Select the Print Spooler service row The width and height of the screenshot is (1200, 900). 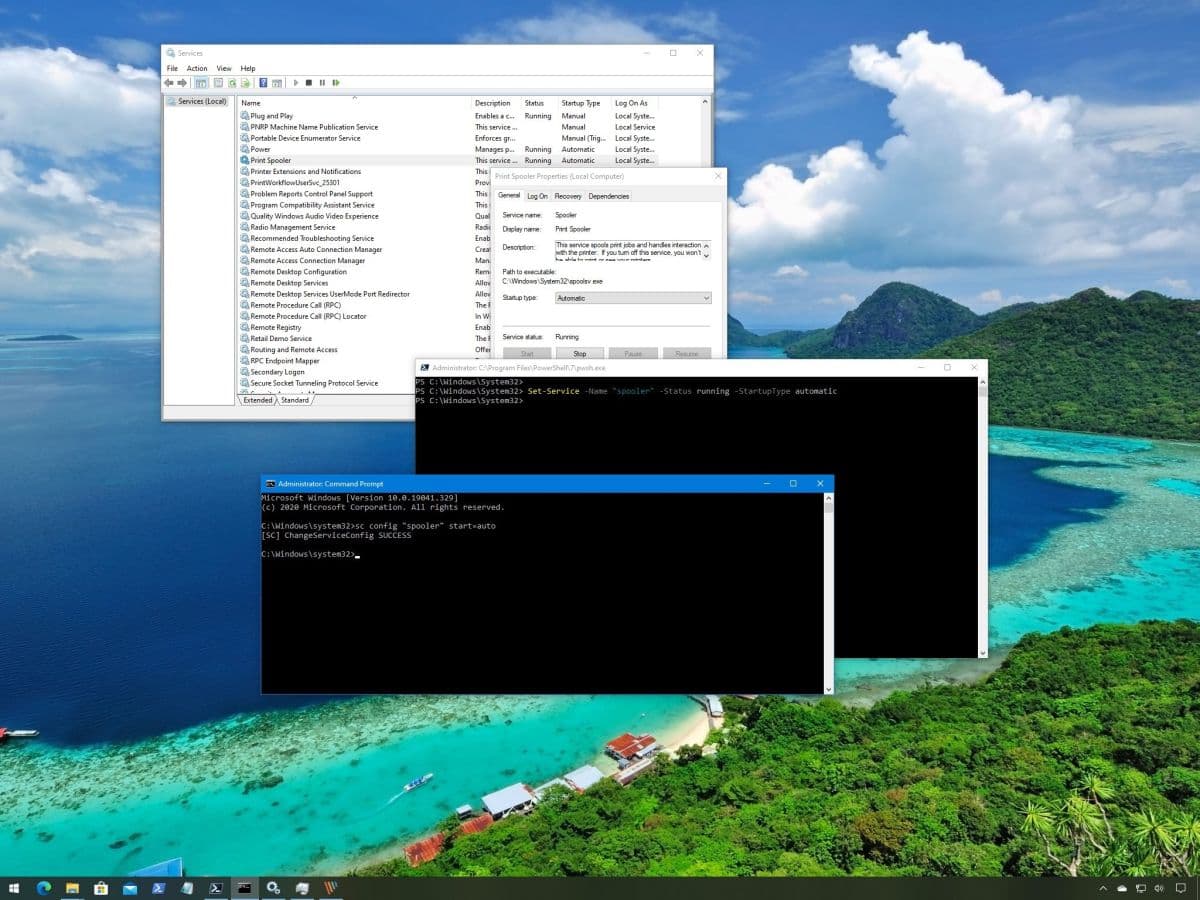[x=448, y=160]
